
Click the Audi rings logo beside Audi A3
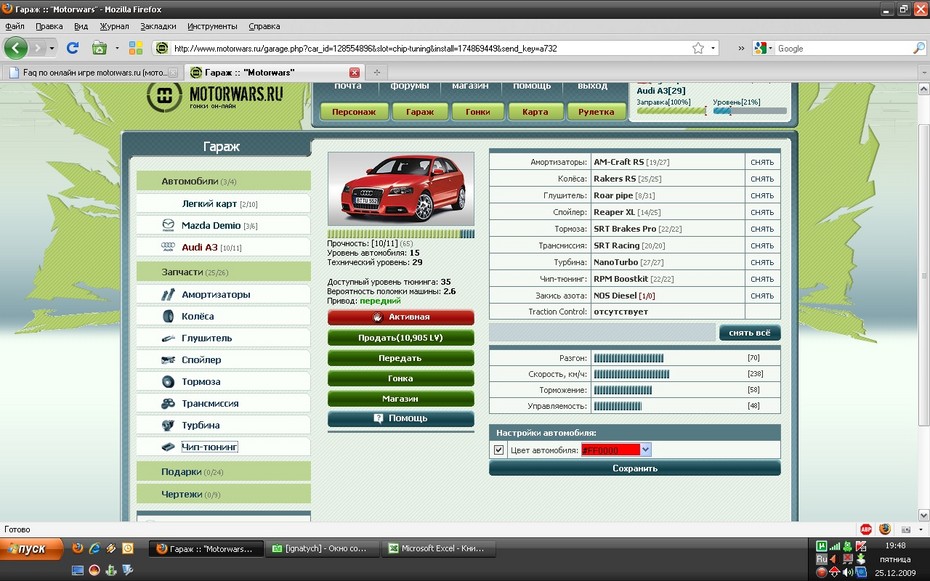tap(168, 247)
